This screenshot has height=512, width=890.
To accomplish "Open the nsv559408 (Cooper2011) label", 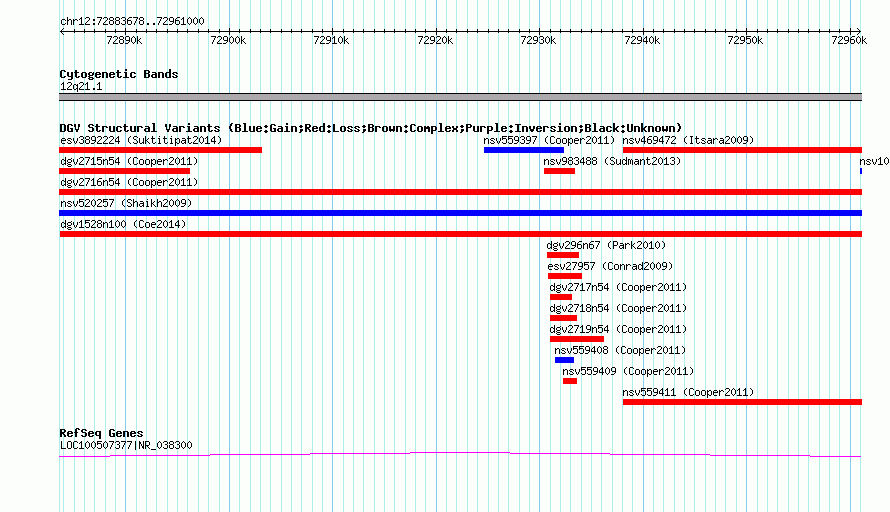I will coord(620,350).
